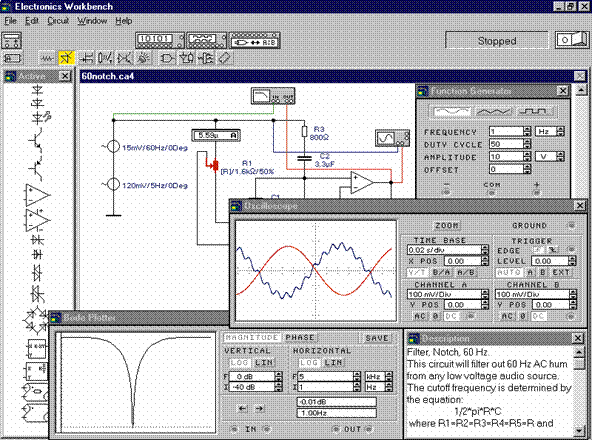The height and width of the screenshot is (440, 592).
Task: Open the Circuit menu
Action: coord(58,21)
